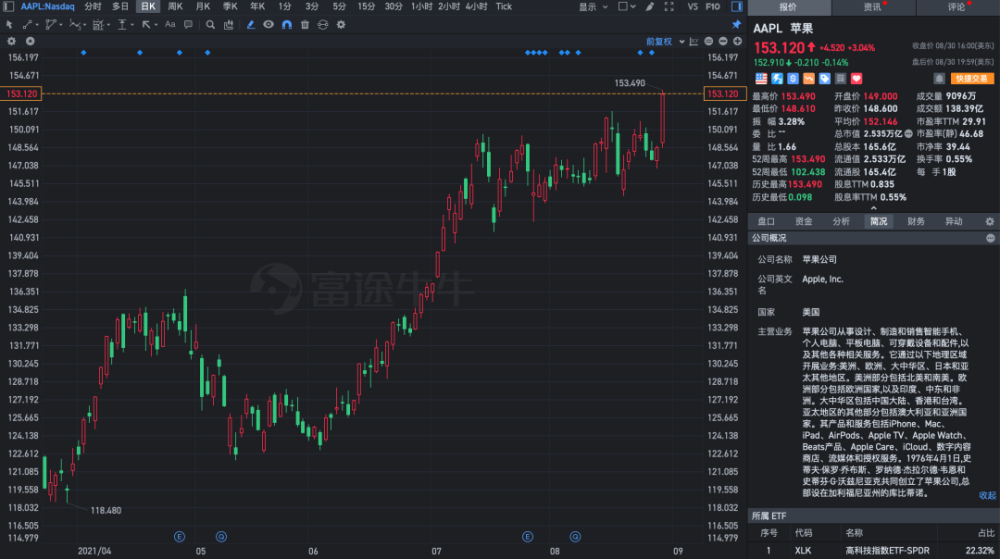The height and width of the screenshot is (559, 1000).
Task: Select the 年K yearly chart
Action: pos(258,6)
